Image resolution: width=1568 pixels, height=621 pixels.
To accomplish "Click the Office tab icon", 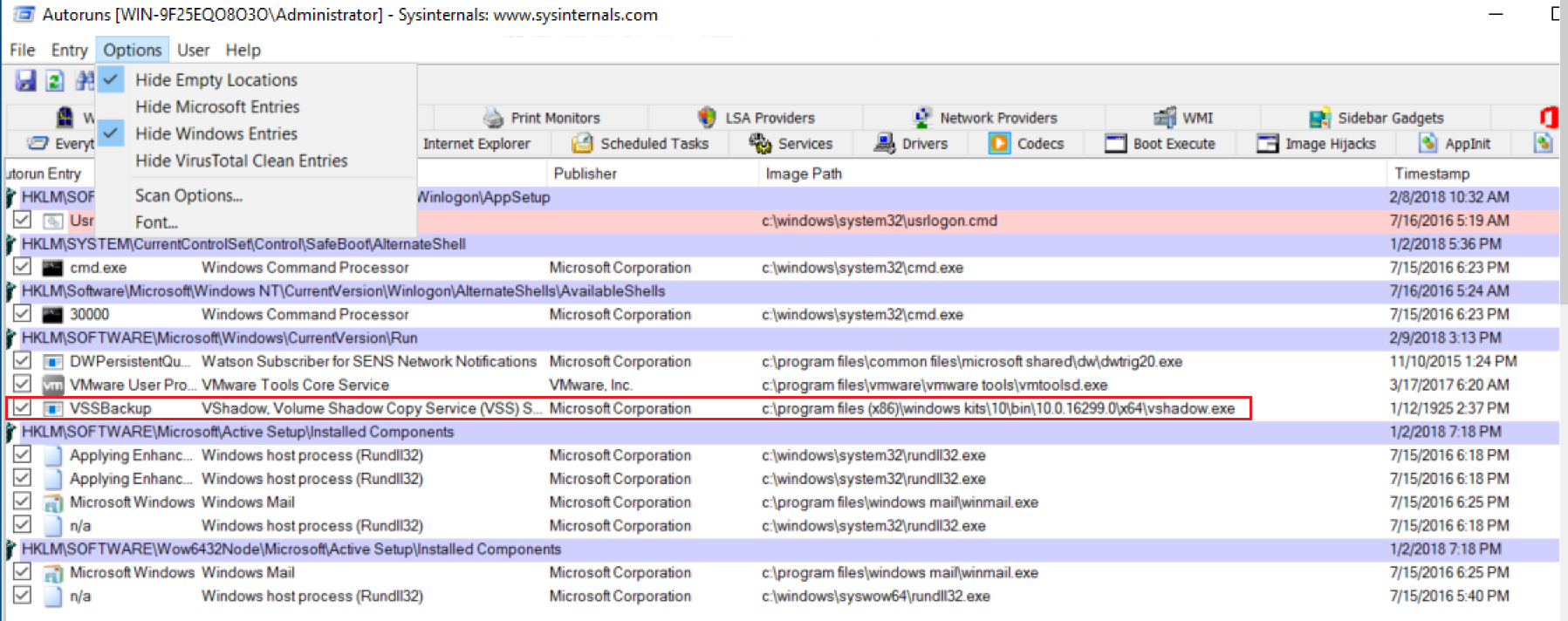I will (x=1548, y=117).
